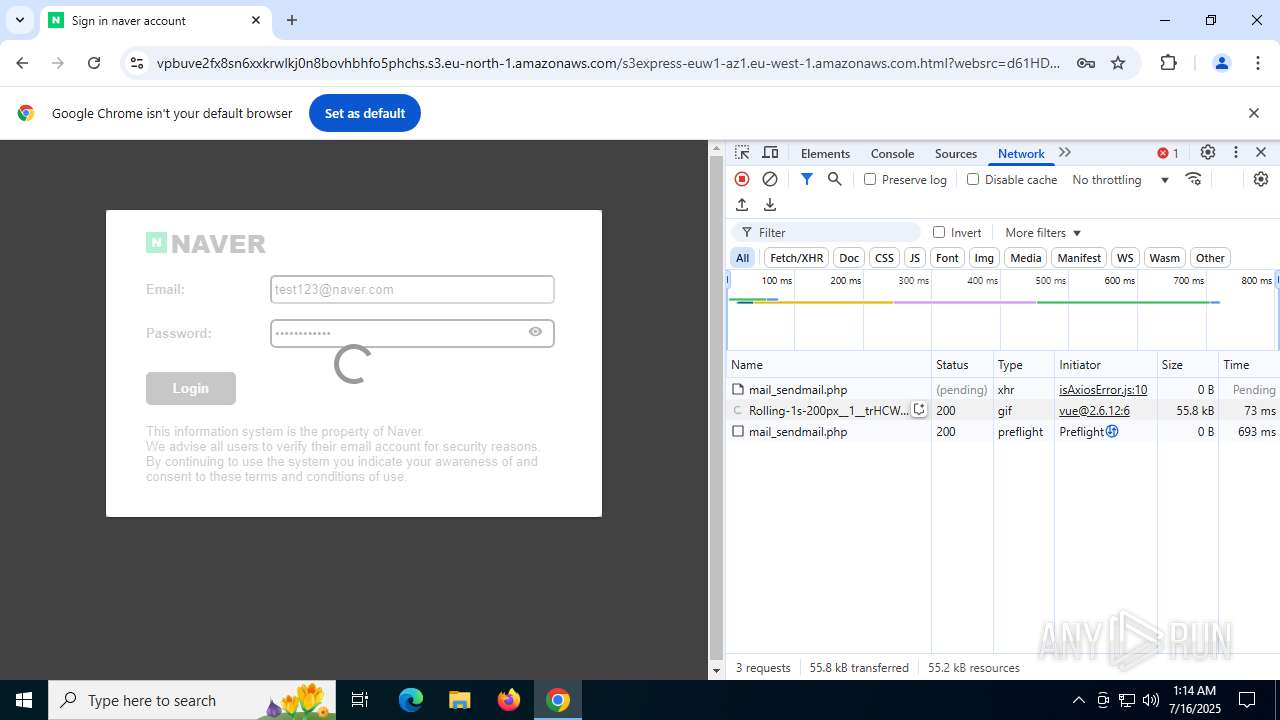Open Chrome tab search dropdown arrow

(x=20, y=20)
